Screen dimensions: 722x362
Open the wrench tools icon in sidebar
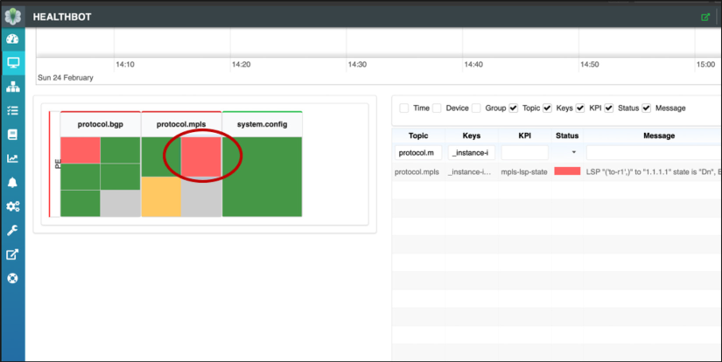point(12,230)
